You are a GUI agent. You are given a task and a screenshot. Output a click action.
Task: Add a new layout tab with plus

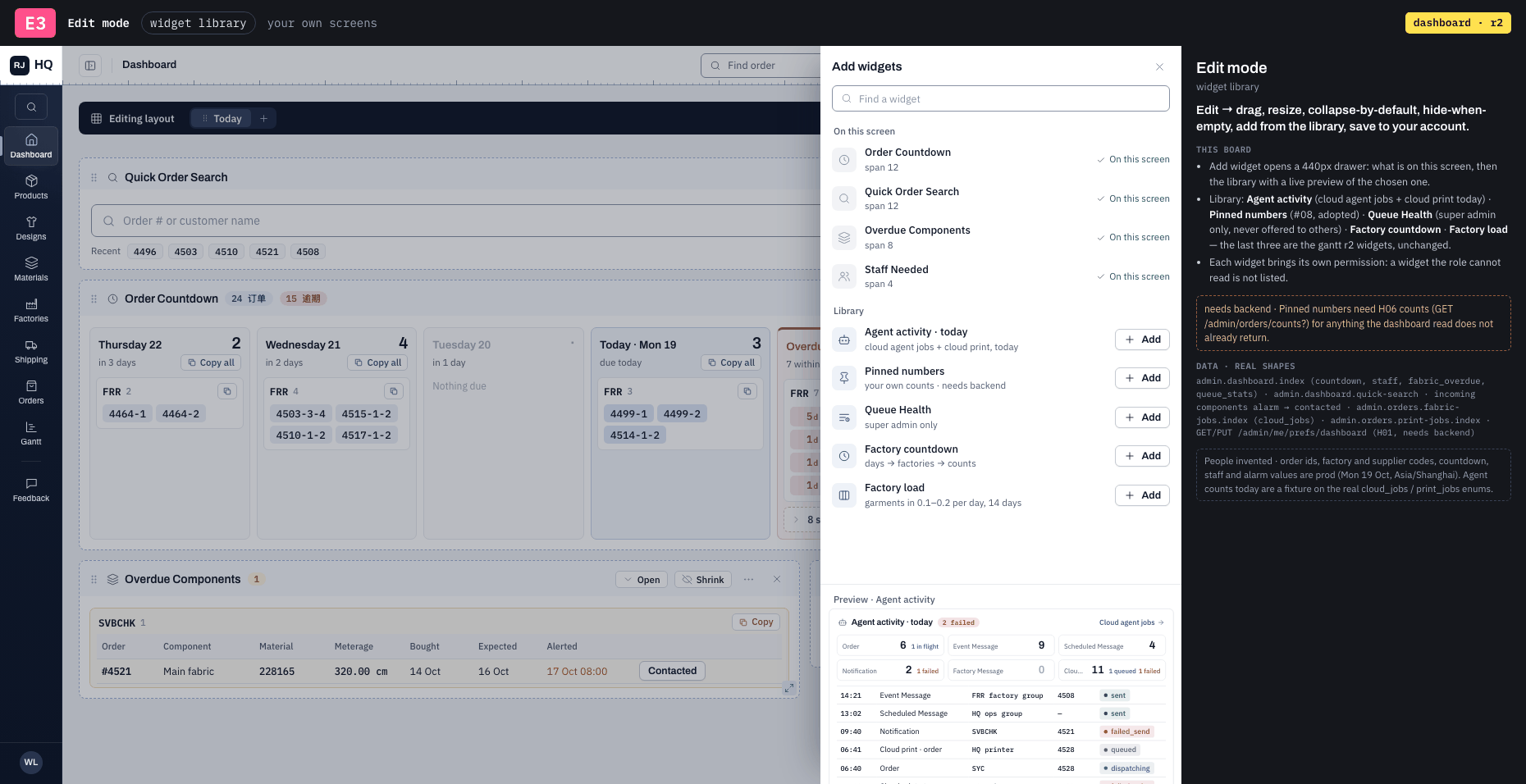pyautogui.click(x=264, y=118)
